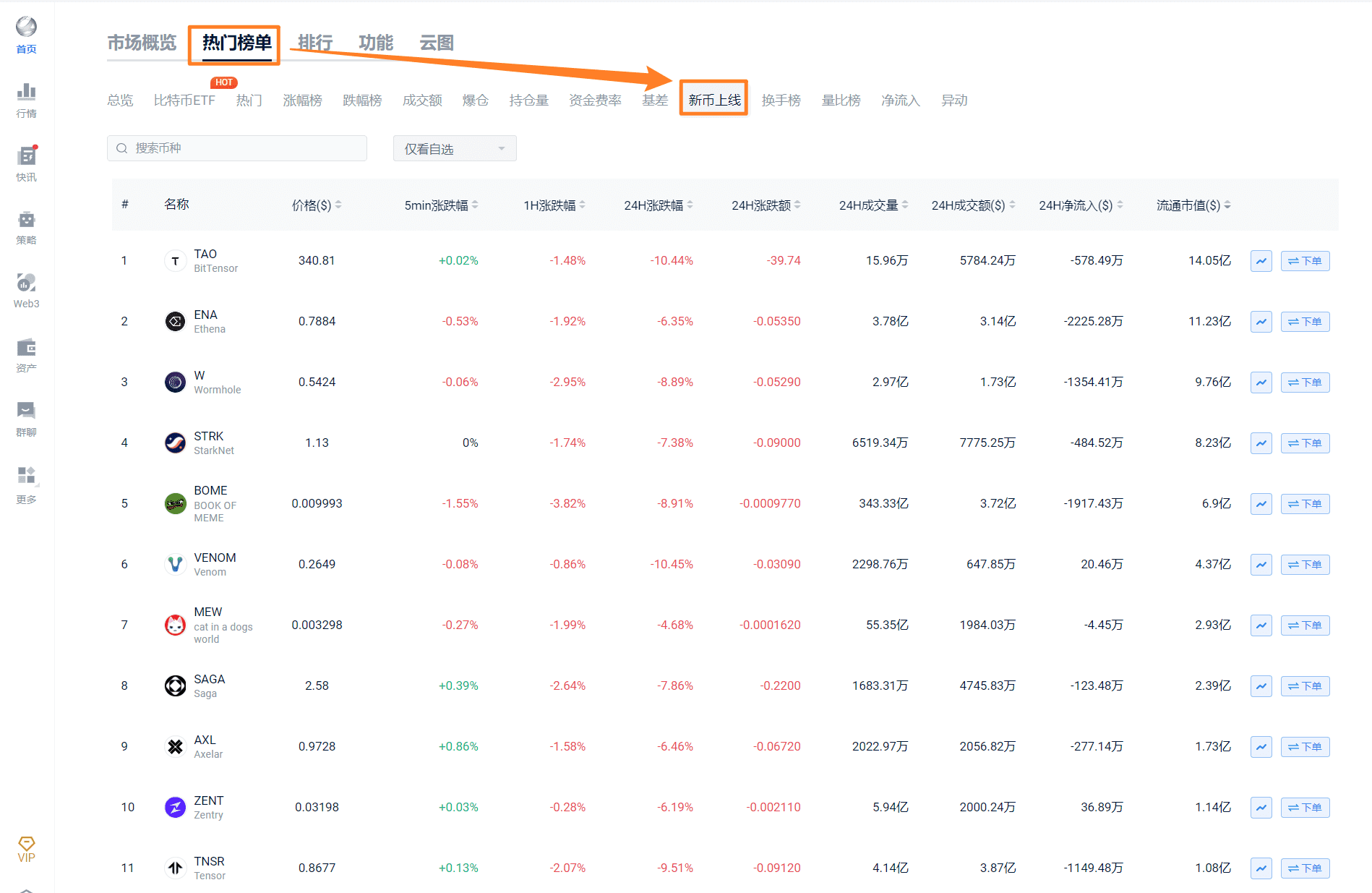Sort by 价格($) column

coord(317,205)
